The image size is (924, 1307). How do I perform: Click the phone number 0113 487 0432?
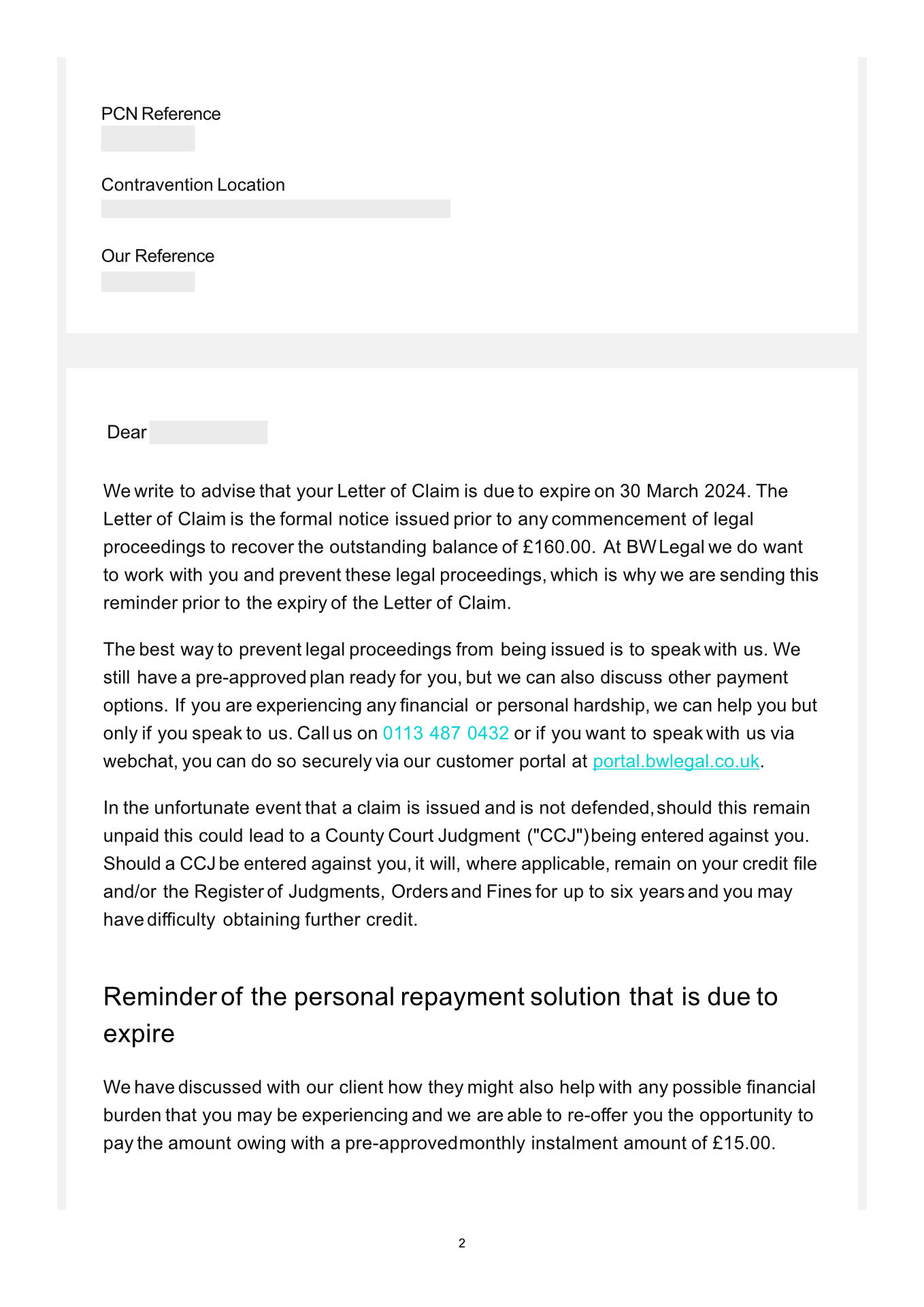click(446, 733)
